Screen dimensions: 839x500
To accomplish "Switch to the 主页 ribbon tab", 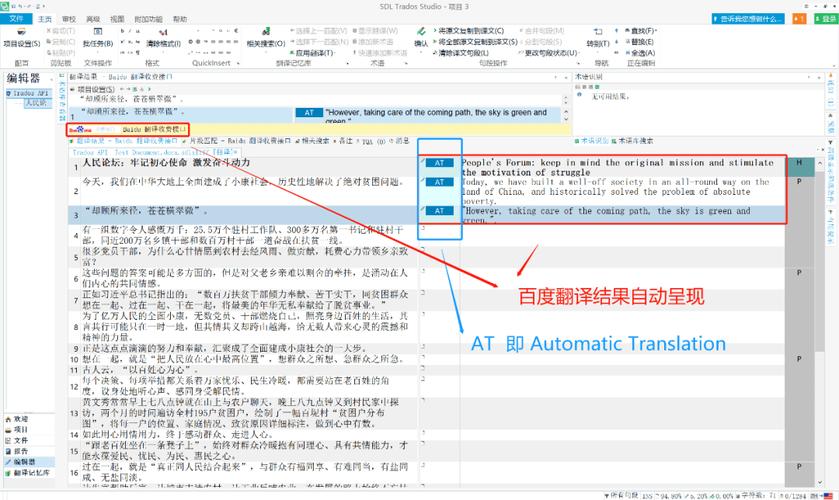I will click(45, 19).
